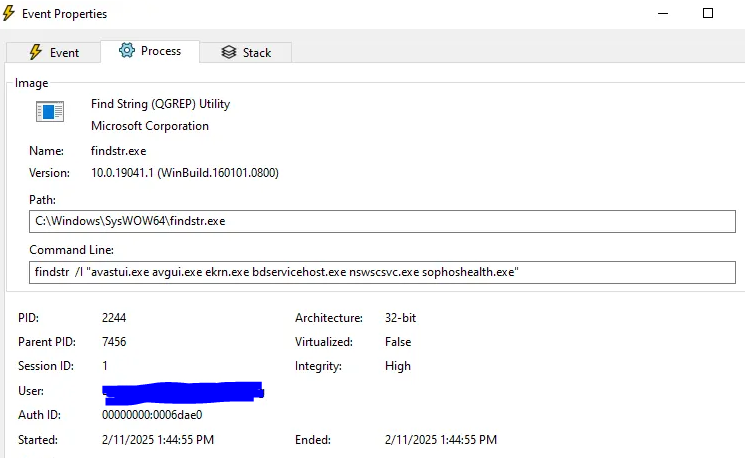Click the PID value 2244

tap(114, 318)
